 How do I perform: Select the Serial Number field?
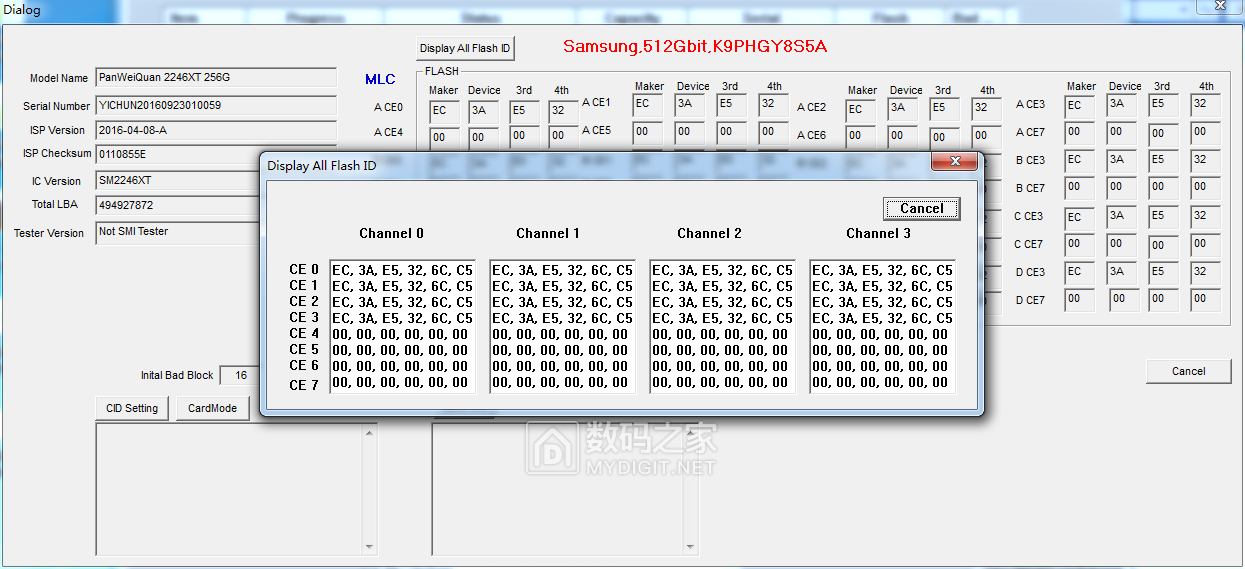click(215, 105)
